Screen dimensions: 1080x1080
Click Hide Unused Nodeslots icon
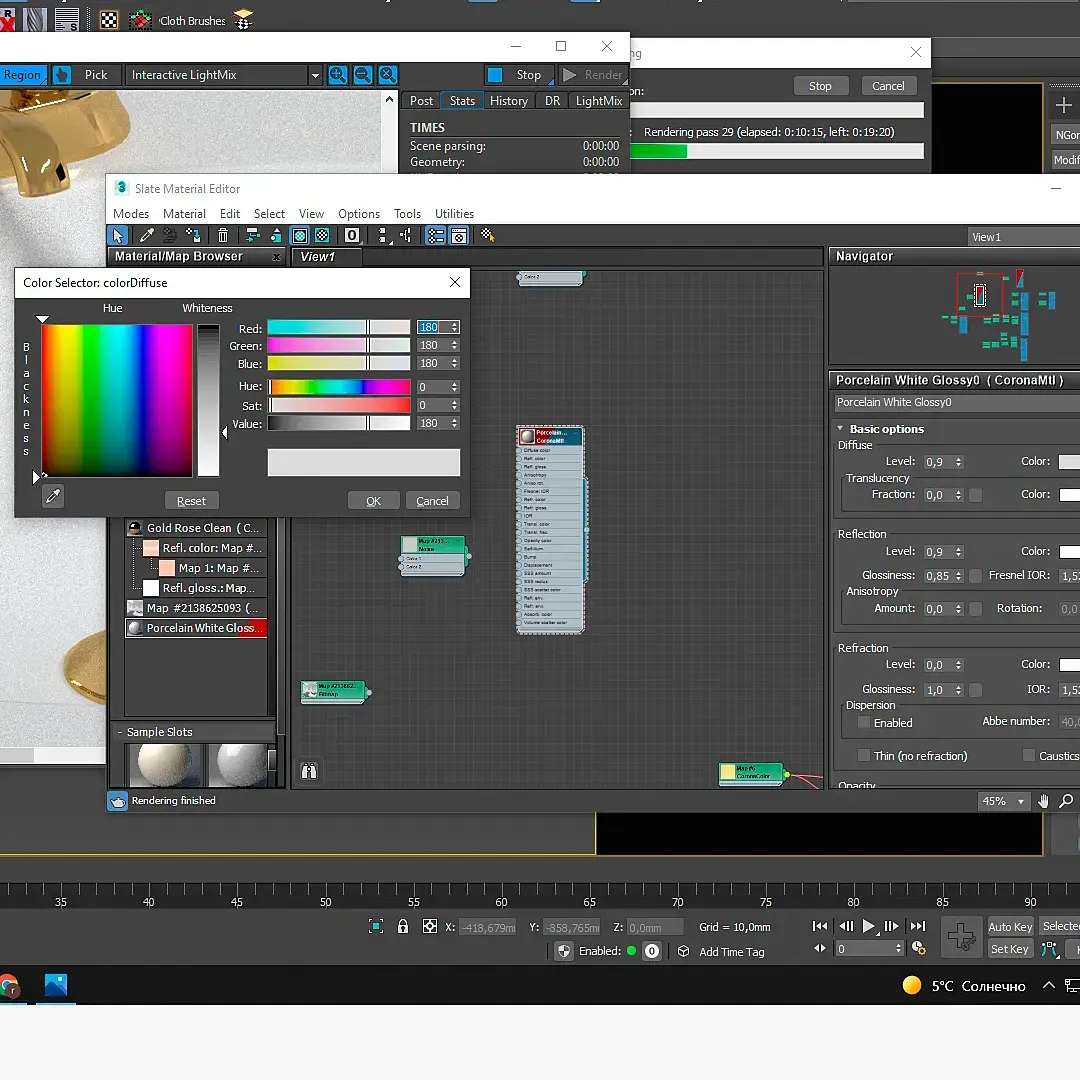276,236
